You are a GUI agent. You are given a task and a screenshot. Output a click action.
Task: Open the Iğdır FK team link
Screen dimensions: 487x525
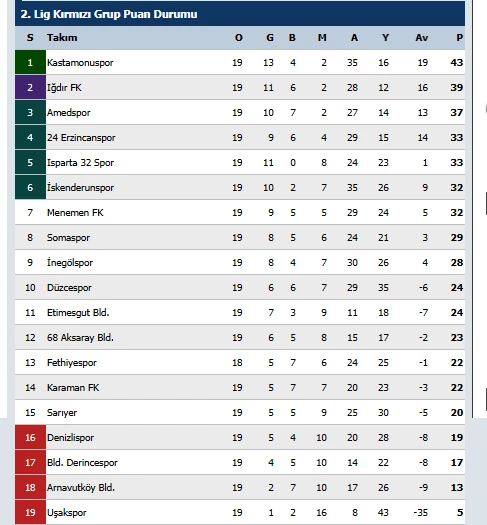tap(64, 87)
